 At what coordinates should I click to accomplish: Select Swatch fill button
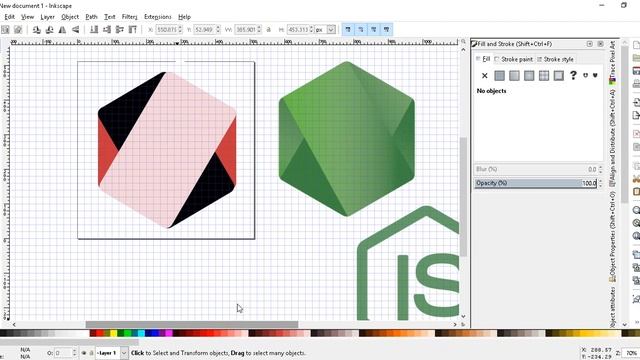[558, 76]
